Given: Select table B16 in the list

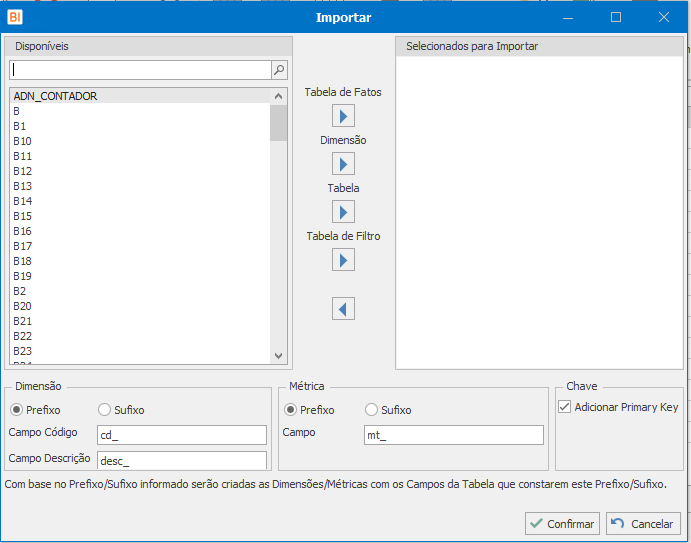Looking at the screenshot, I should tap(140, 231).
